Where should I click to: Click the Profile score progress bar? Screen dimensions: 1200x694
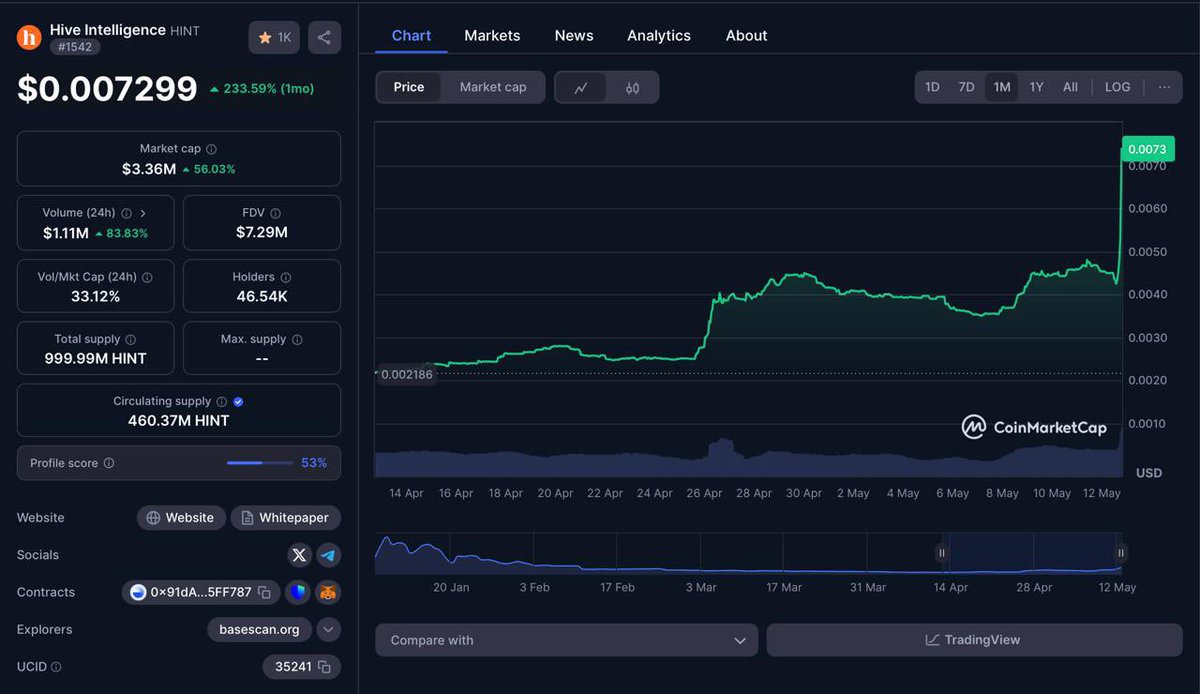tap(259, 463)
